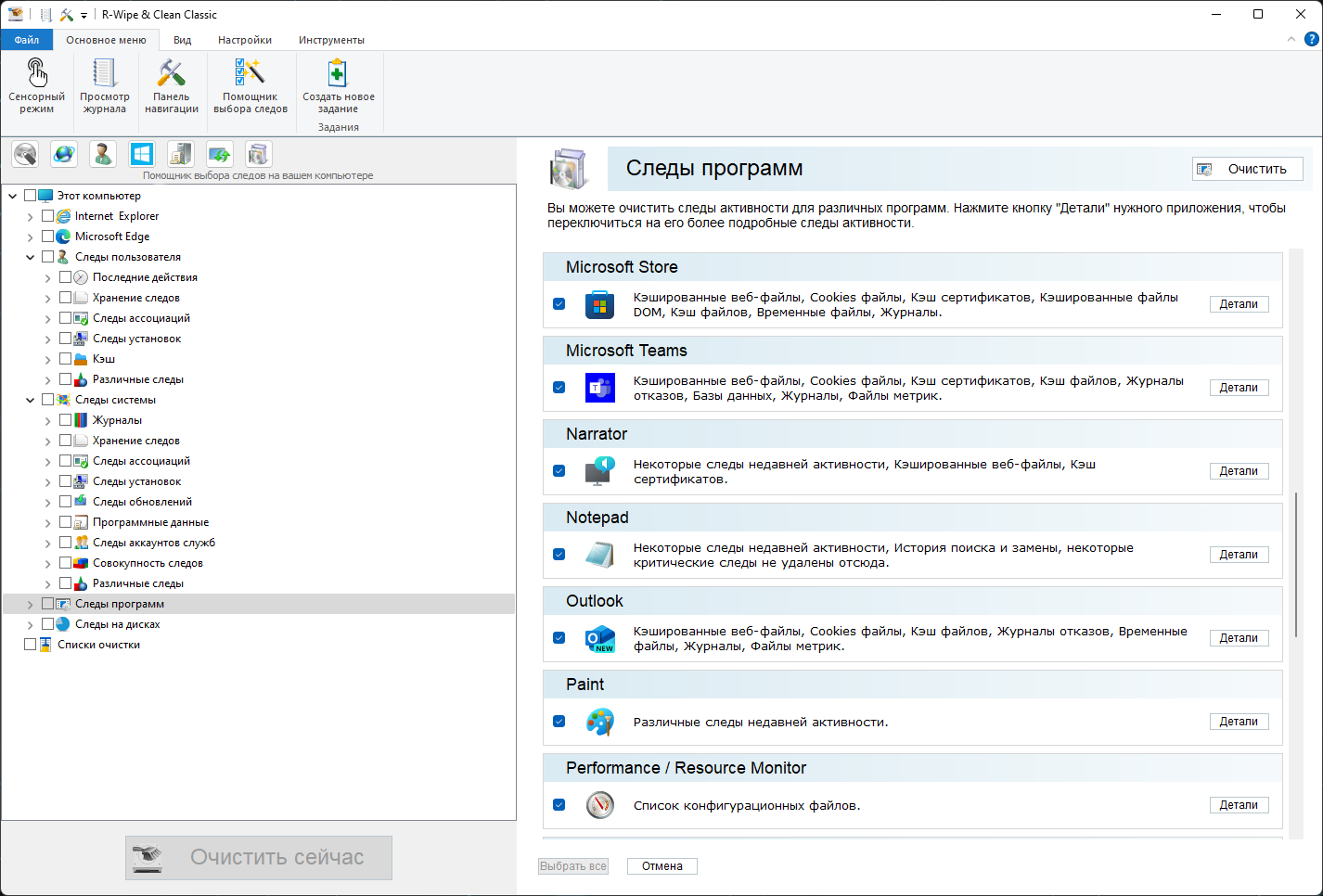The width and height of the screenshot is (1323, 896).
Task: Expand the Журналы node
Action: point(47,420)
